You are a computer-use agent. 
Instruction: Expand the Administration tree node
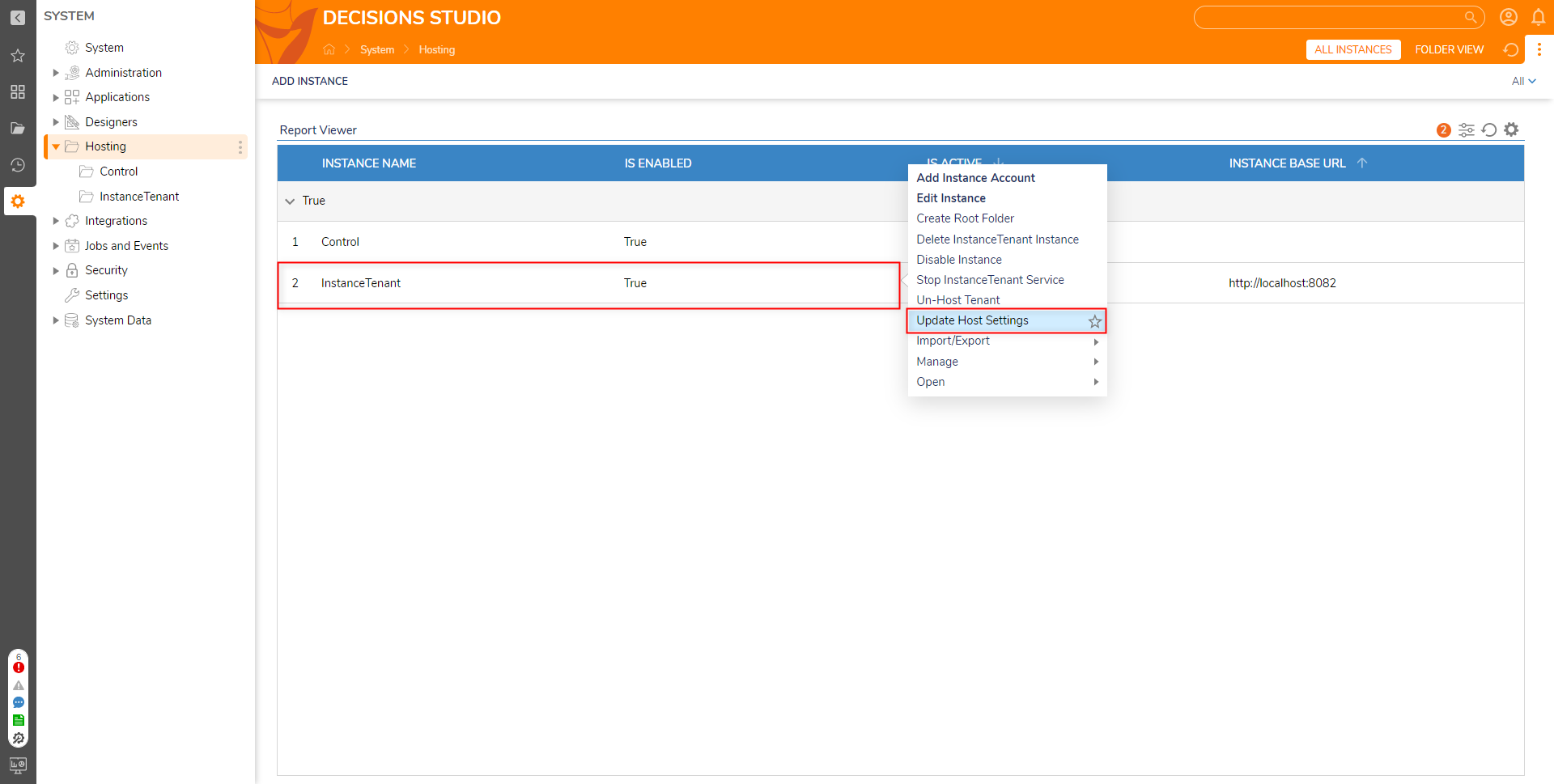[x=56, y=73]
